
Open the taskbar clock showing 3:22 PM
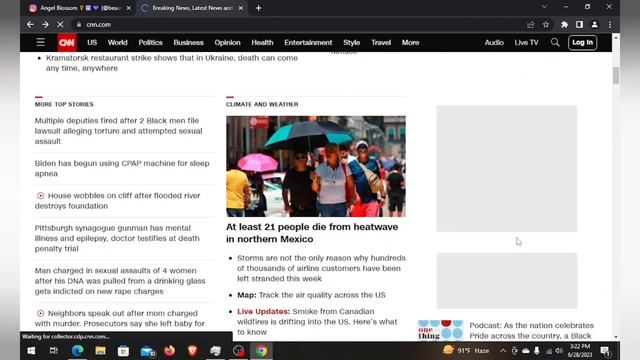pyautogui.click(x=580, y=351)
